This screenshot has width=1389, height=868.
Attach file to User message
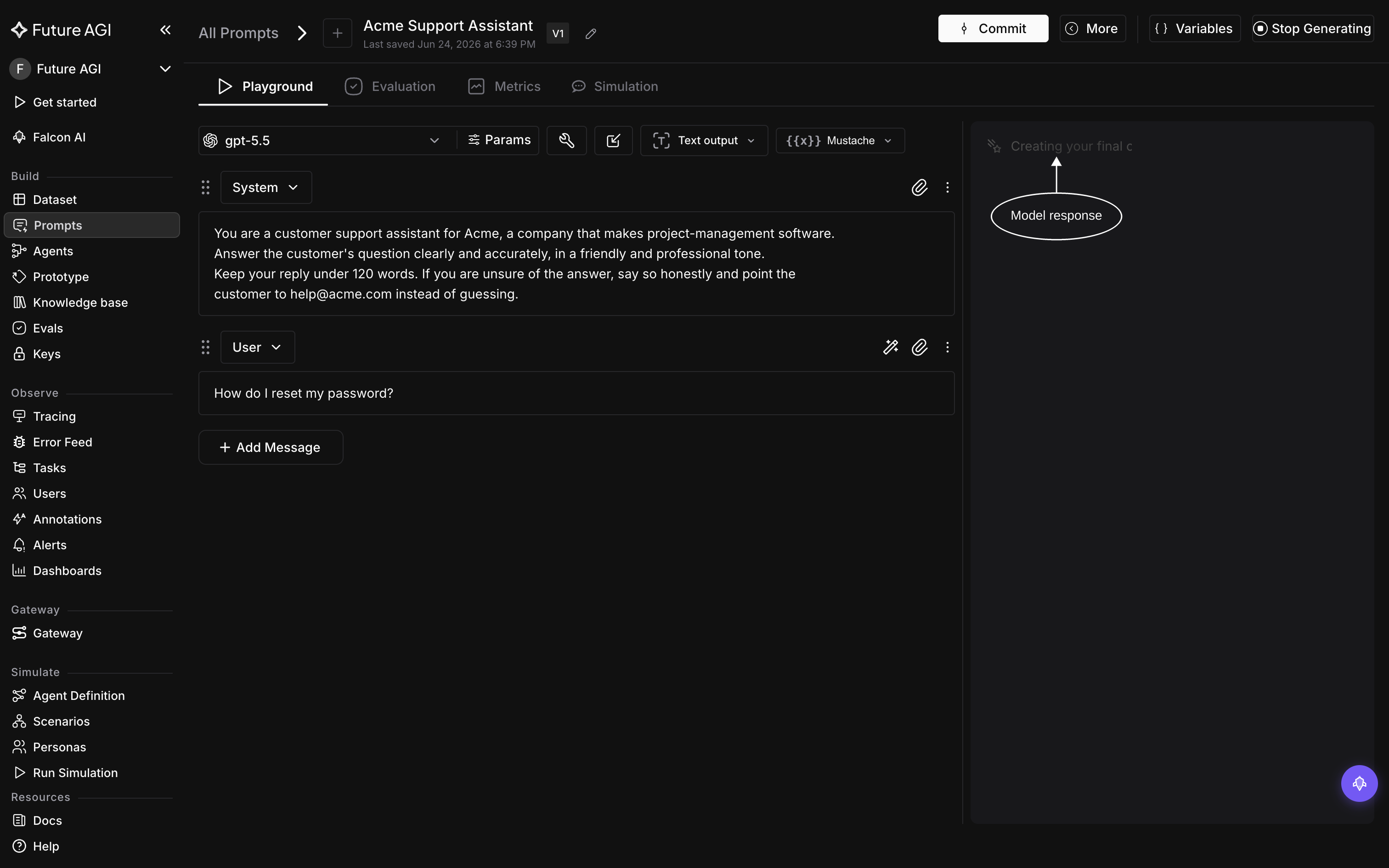click(x=920, y=347)
